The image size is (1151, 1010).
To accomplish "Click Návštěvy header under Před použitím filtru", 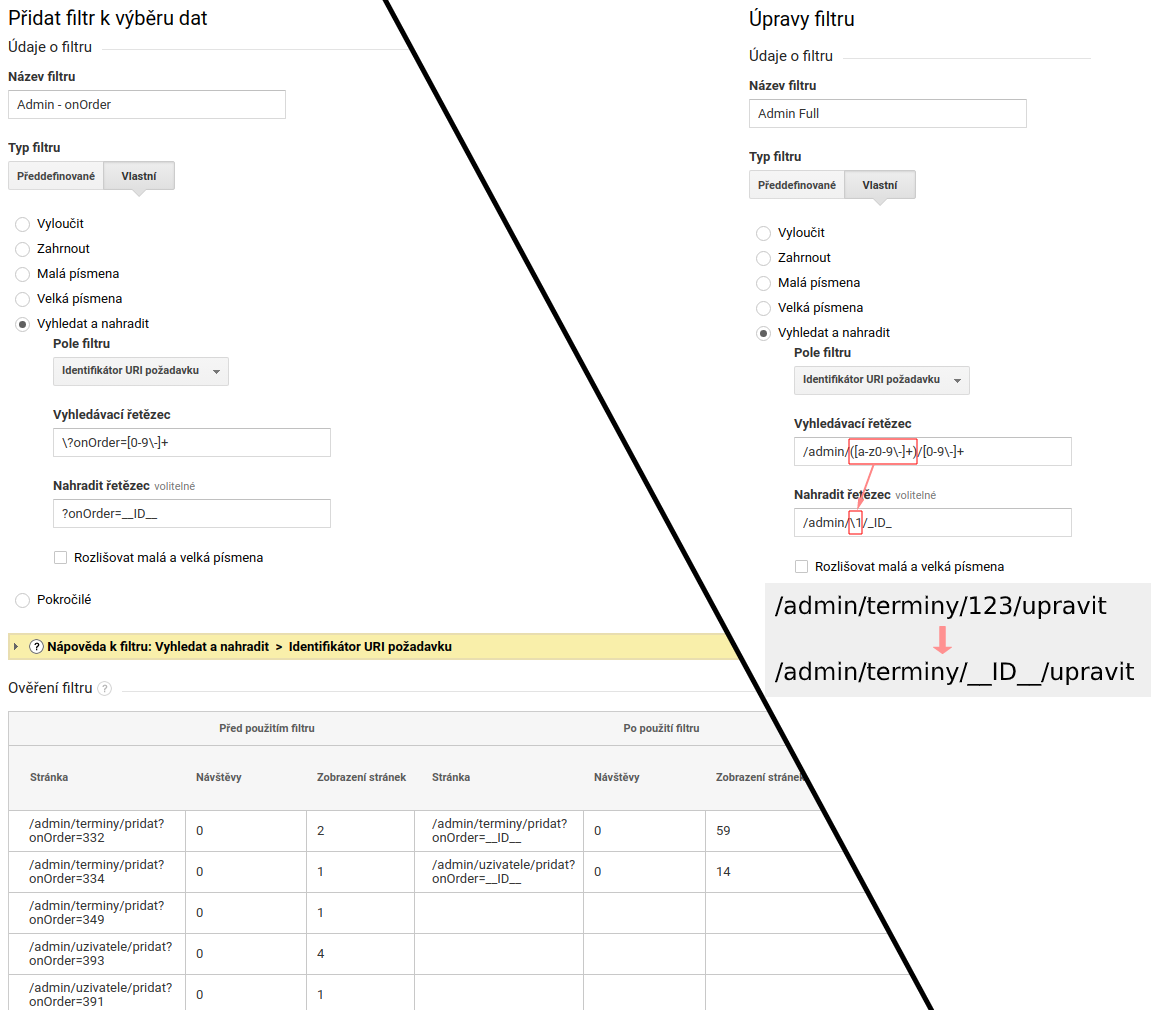I will click(x=218, y=777).
